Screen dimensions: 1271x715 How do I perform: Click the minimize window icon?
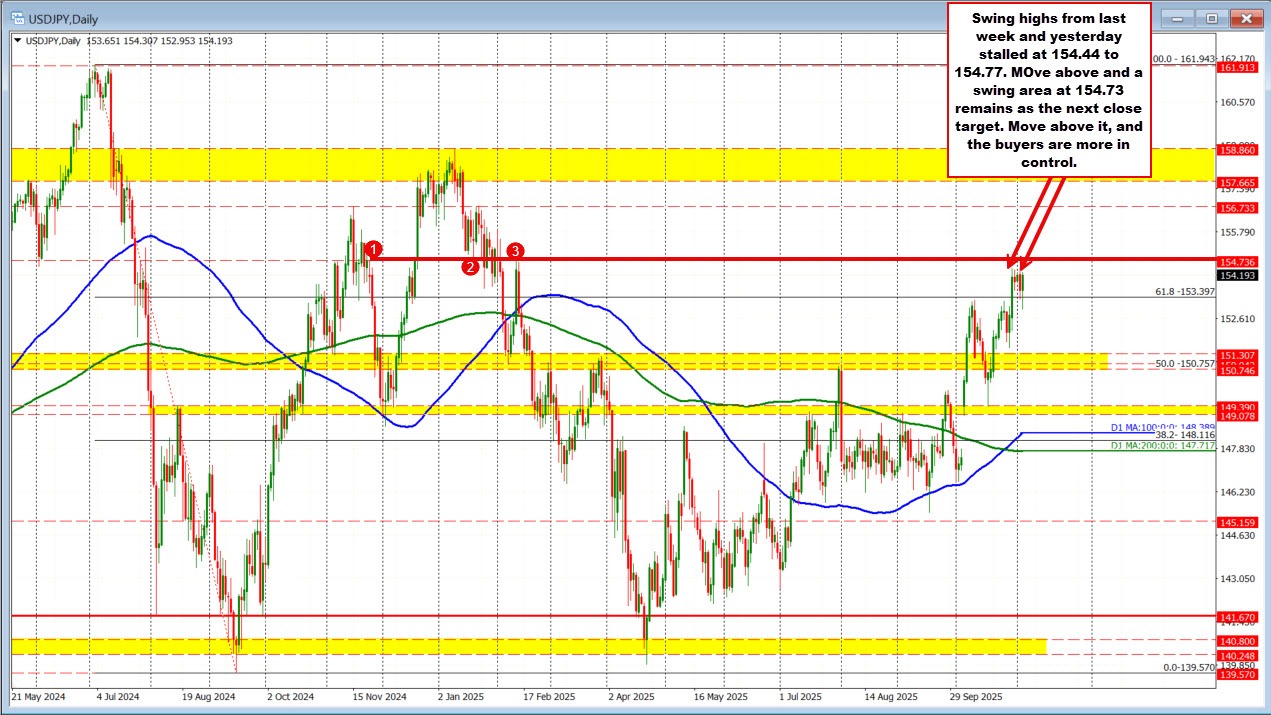coord(1177,18)
